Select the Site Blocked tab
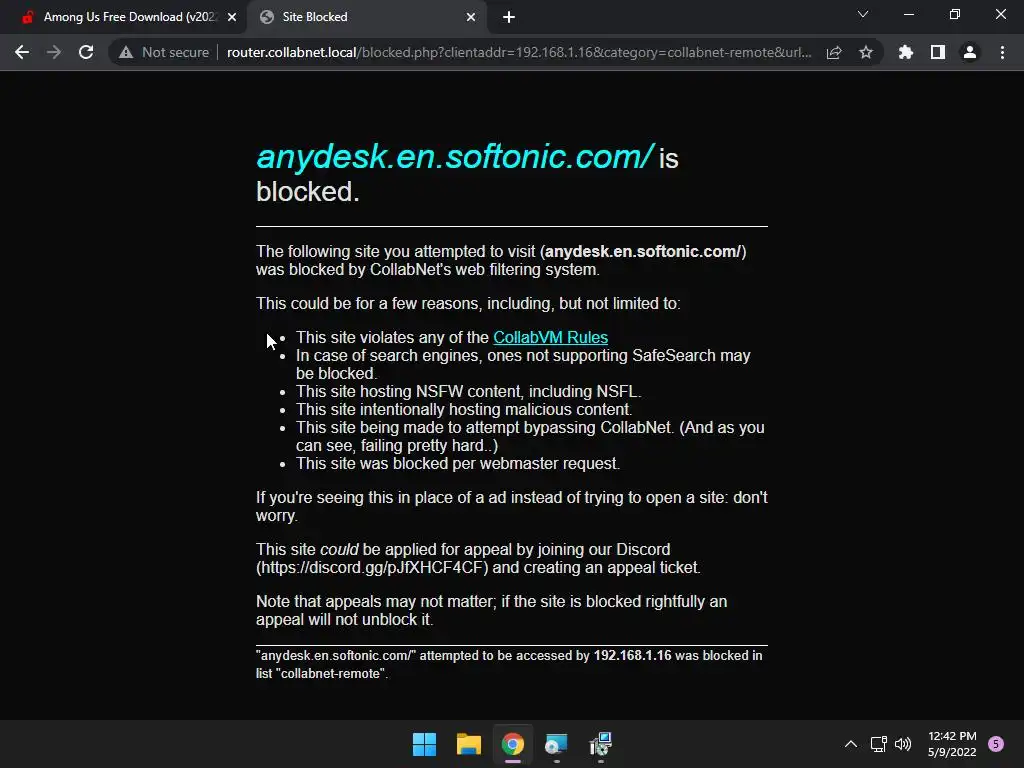 tap(367, 17)
